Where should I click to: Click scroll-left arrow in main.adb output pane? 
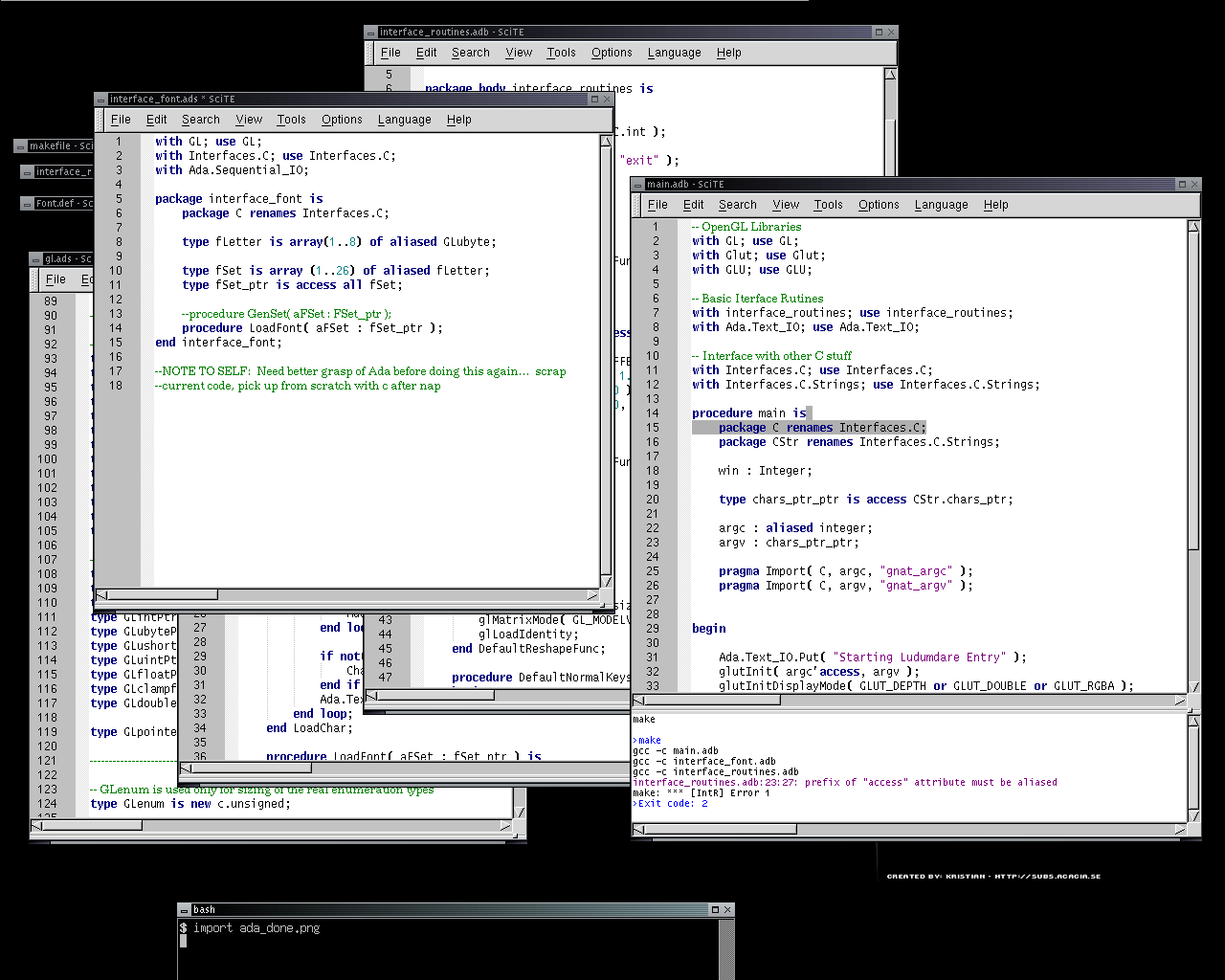[x=639, y=828]
